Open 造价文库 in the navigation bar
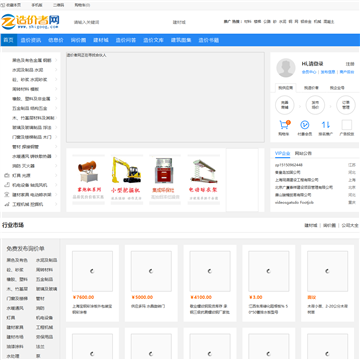Image resolution: width=360 pixels, height=360 pixels. pyautogui.click(x=153, y=40)
